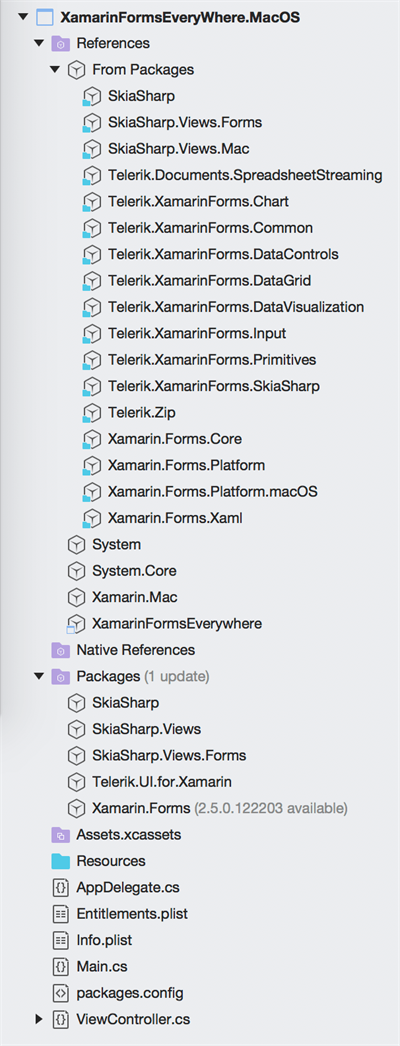
Task: Click the ViewController.cs file icon
Action: coord(61,1019)
